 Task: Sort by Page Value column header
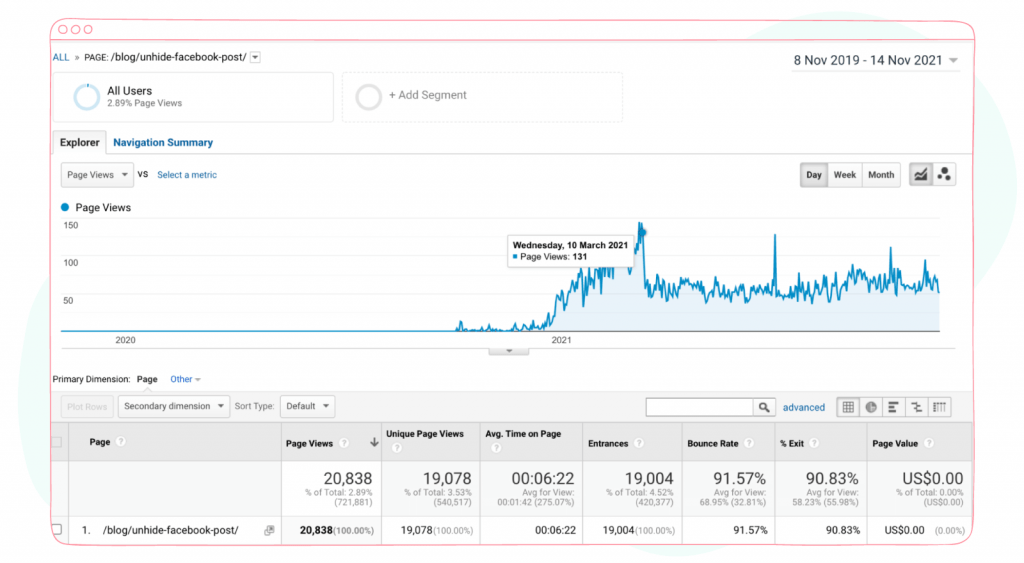(895, 443)
